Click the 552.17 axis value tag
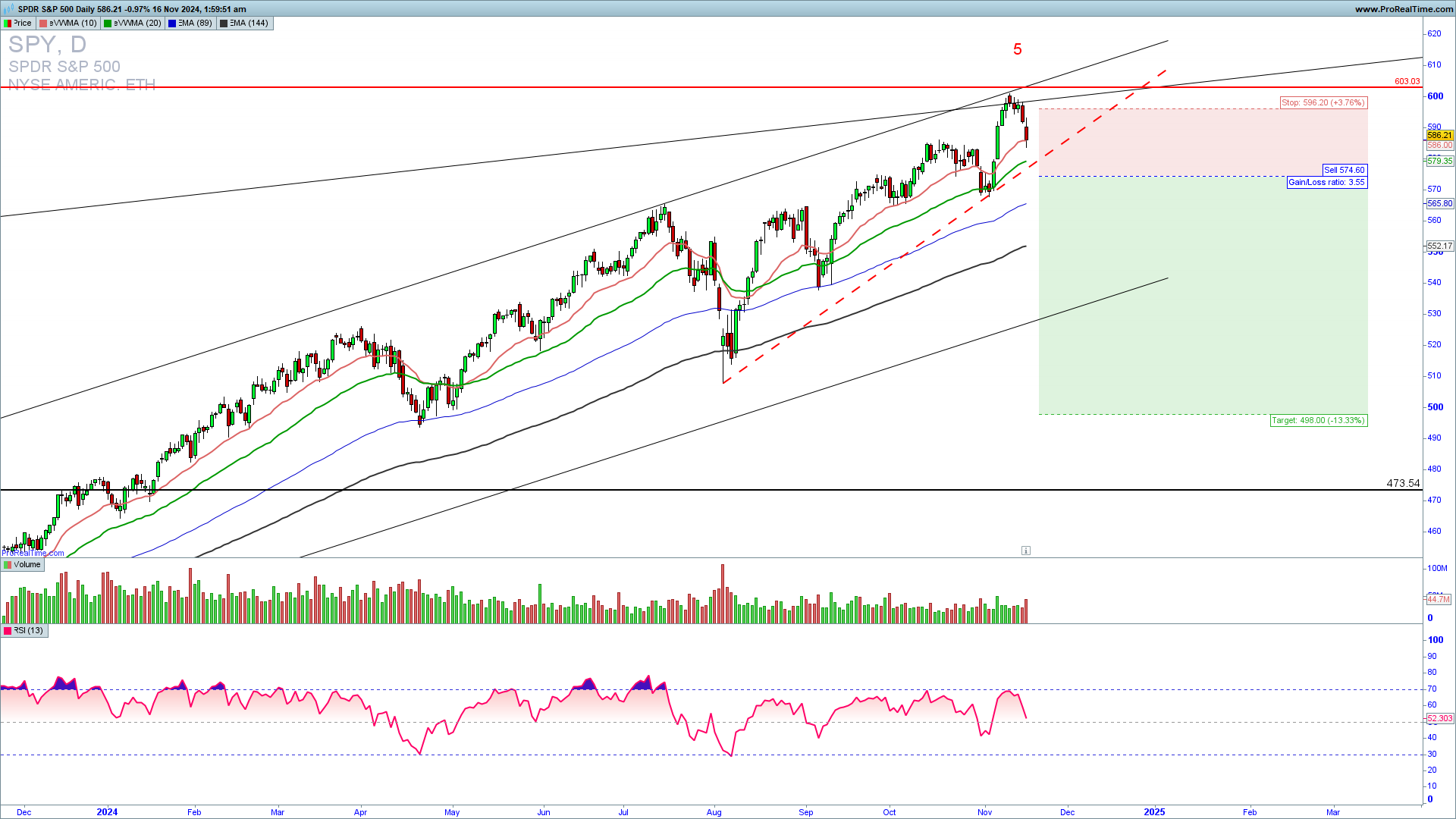The image size is (1456, 819). coord(1439,246)
